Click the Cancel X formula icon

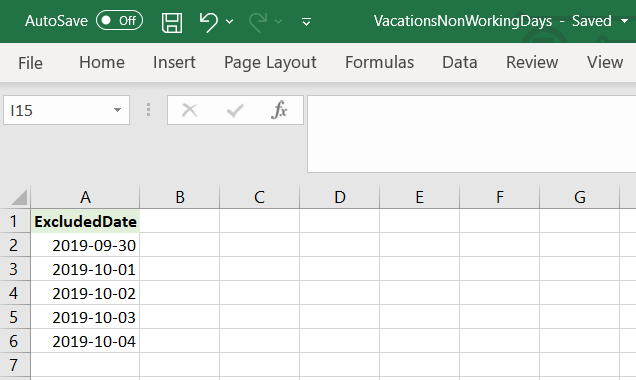[x=189, y=110]
